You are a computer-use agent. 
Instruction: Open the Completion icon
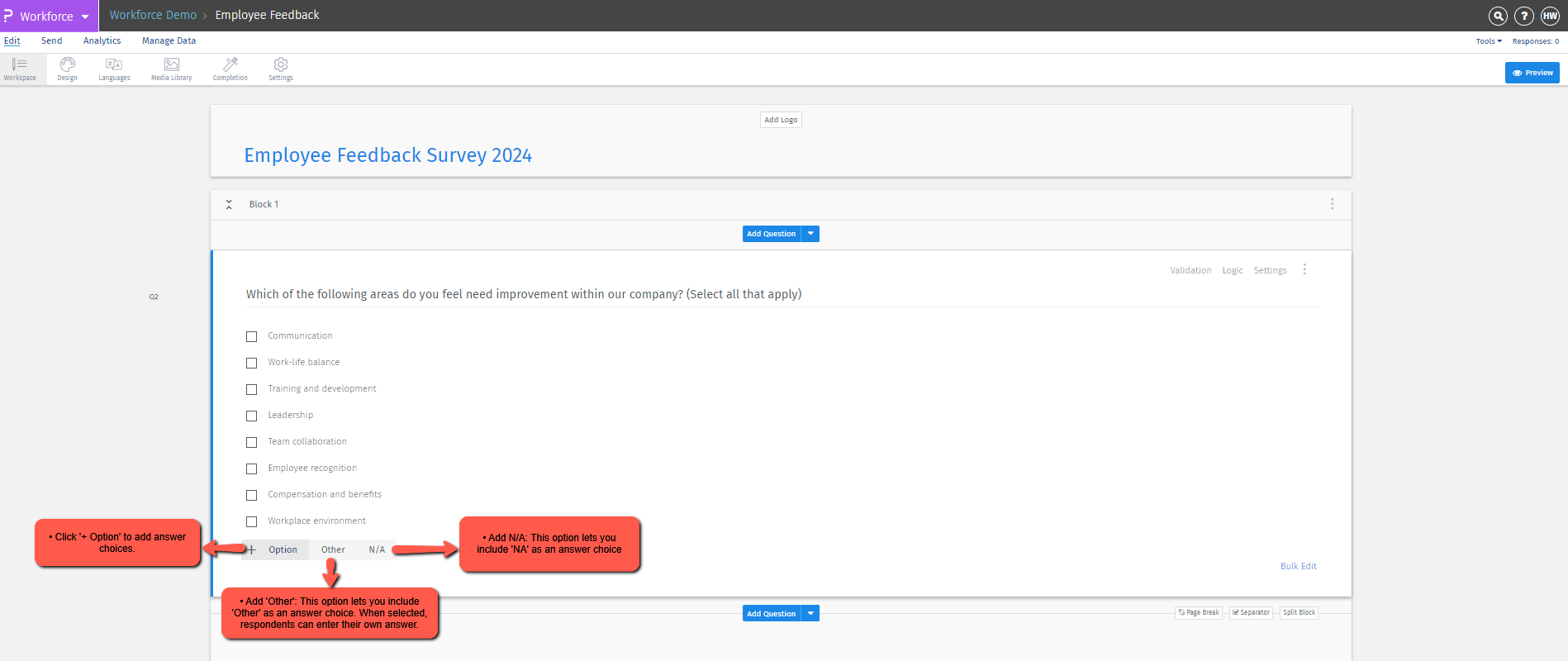(230, 69)
